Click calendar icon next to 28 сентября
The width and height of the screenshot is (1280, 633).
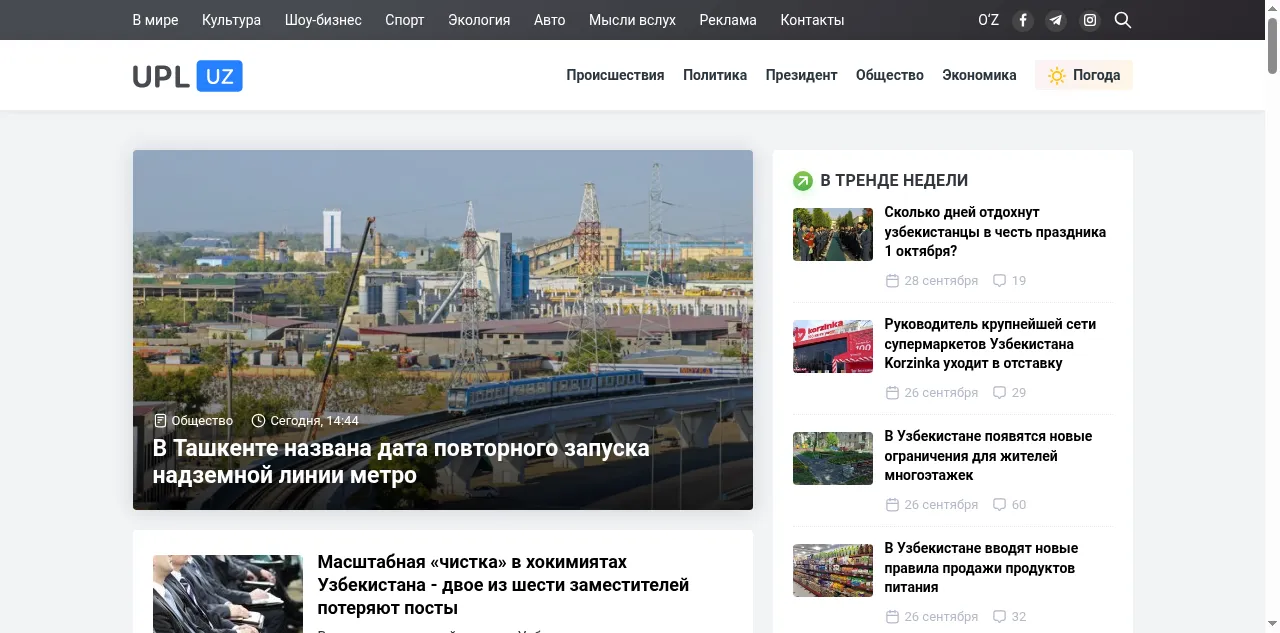892,281
